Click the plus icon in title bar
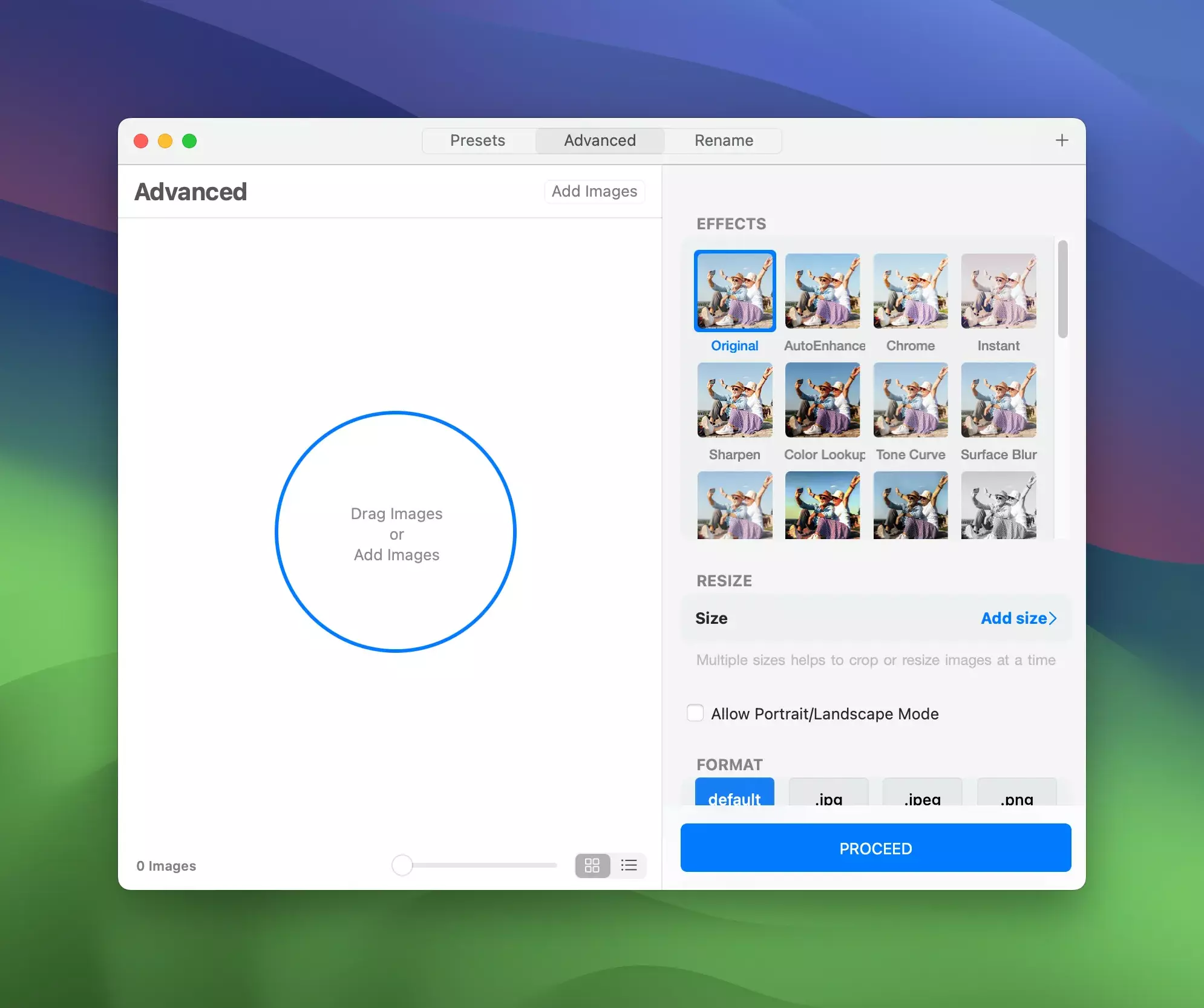This screenshot has height=1008, width=1204. (x=1061, y=140)
